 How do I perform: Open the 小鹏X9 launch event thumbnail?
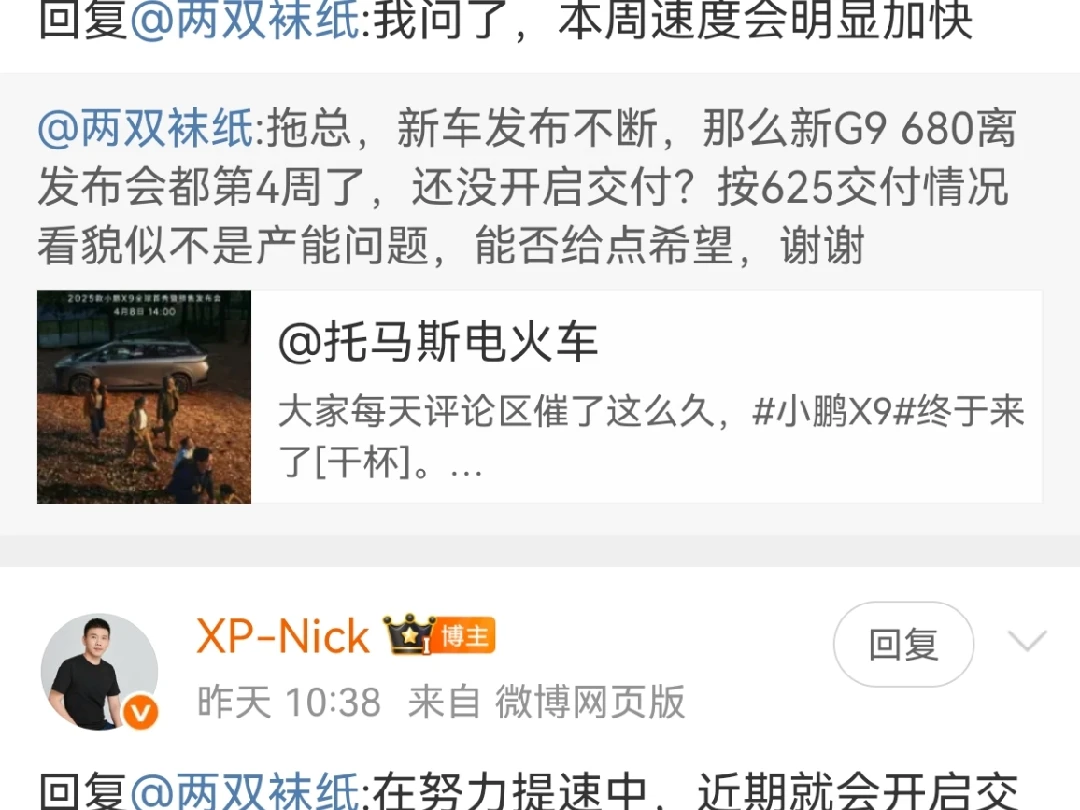(144, 397)
